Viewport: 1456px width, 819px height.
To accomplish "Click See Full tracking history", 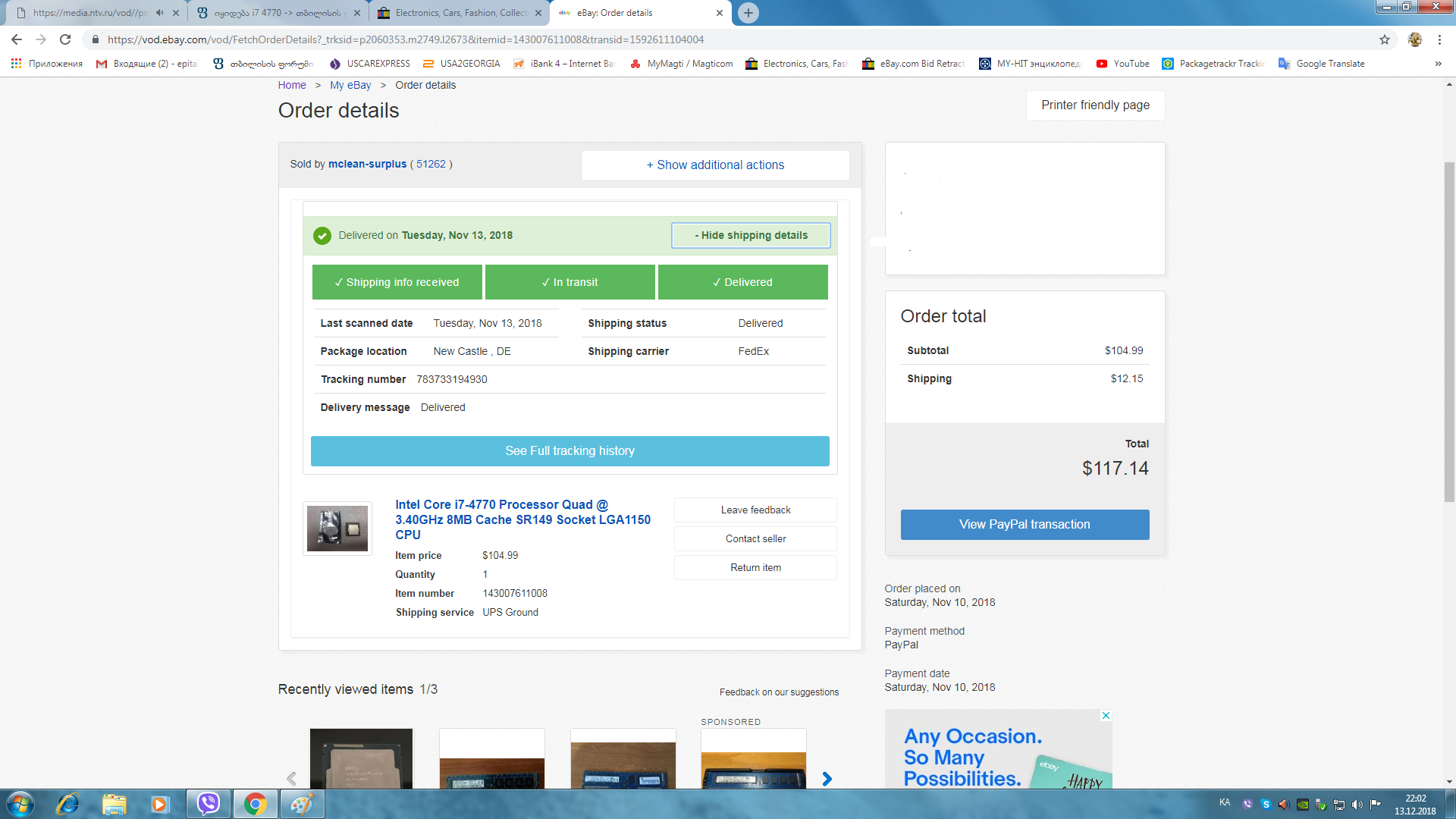I will (570, 450).
